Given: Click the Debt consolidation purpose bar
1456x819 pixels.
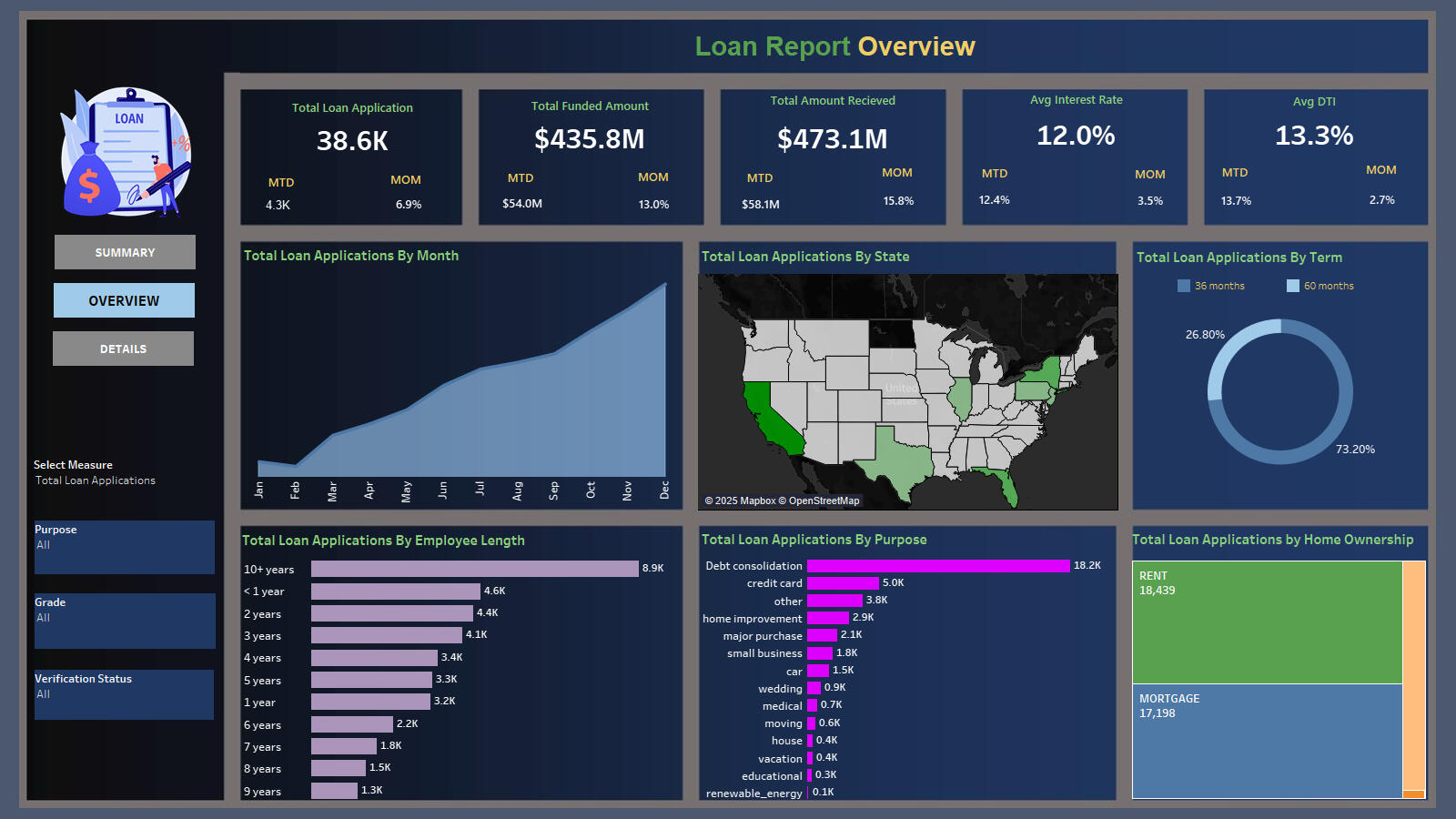Looking at the screenshot, I should (x=937, y=566).
